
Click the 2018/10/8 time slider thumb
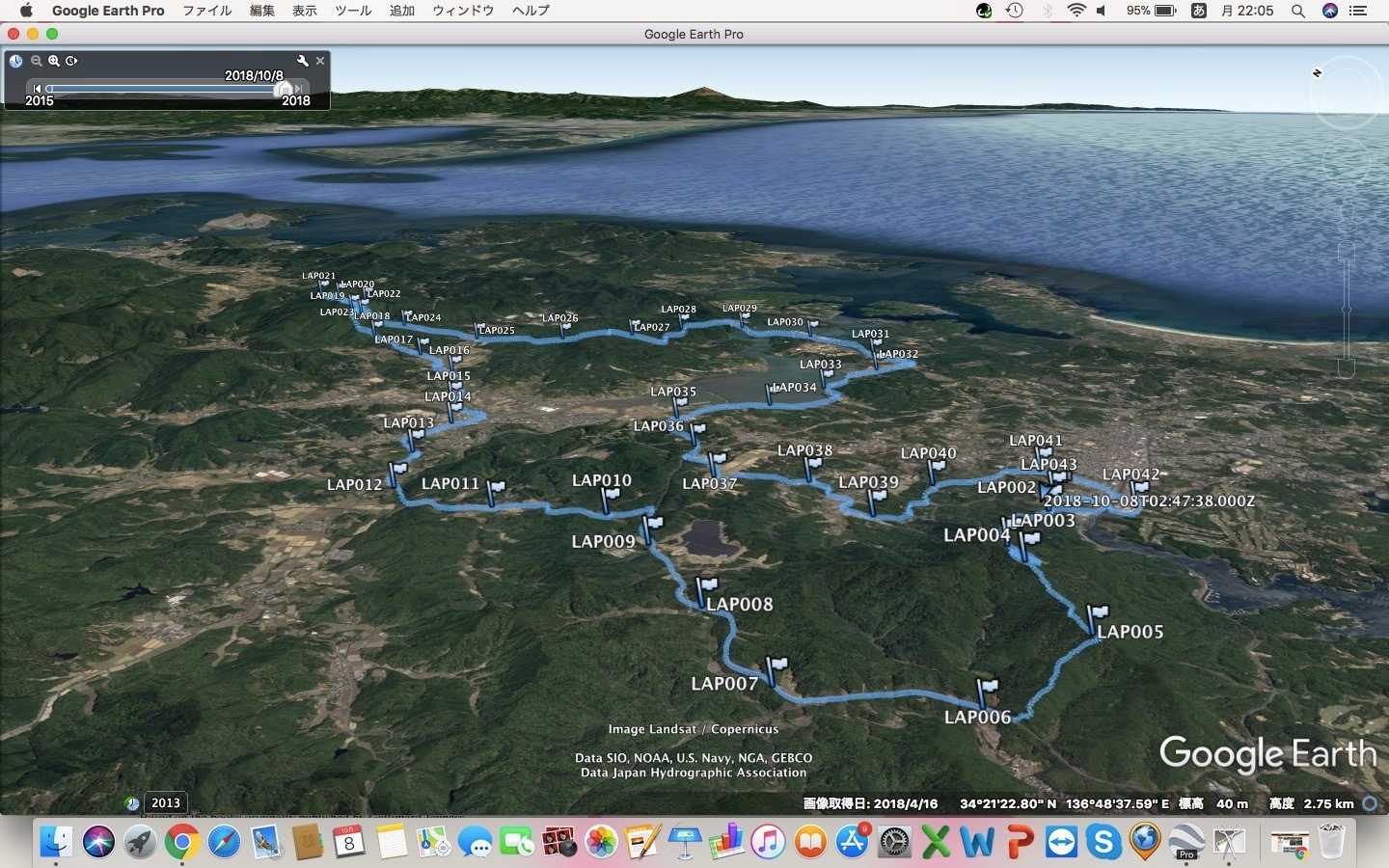(284, 89)
